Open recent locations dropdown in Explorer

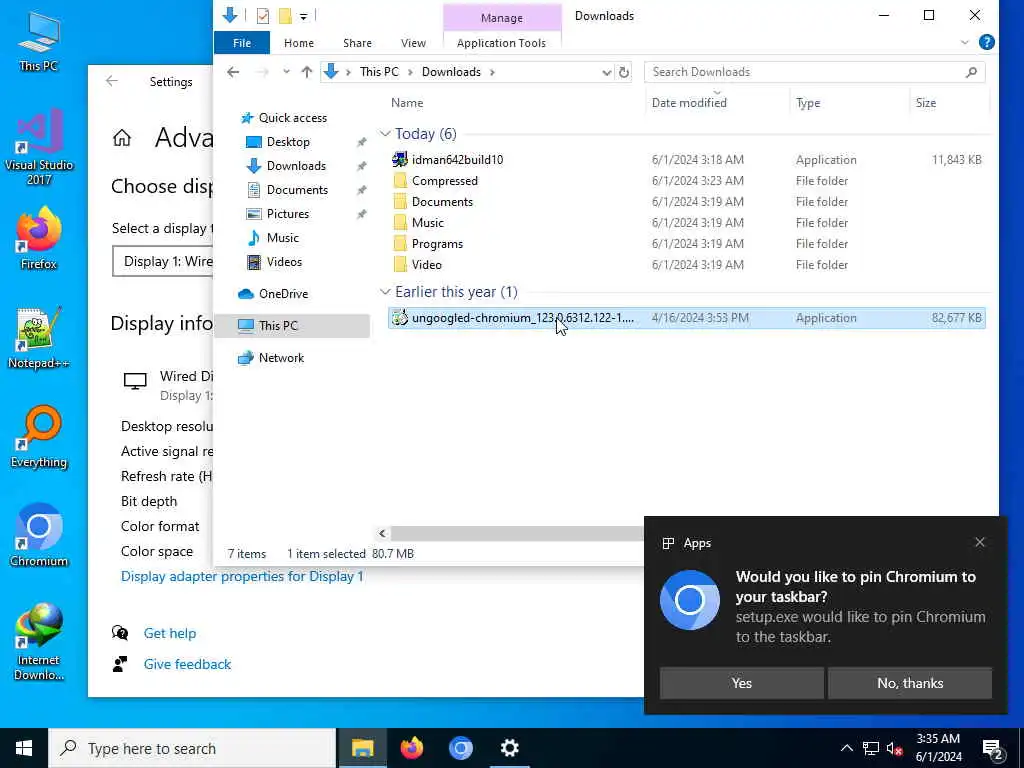click(x=286, y=72)
